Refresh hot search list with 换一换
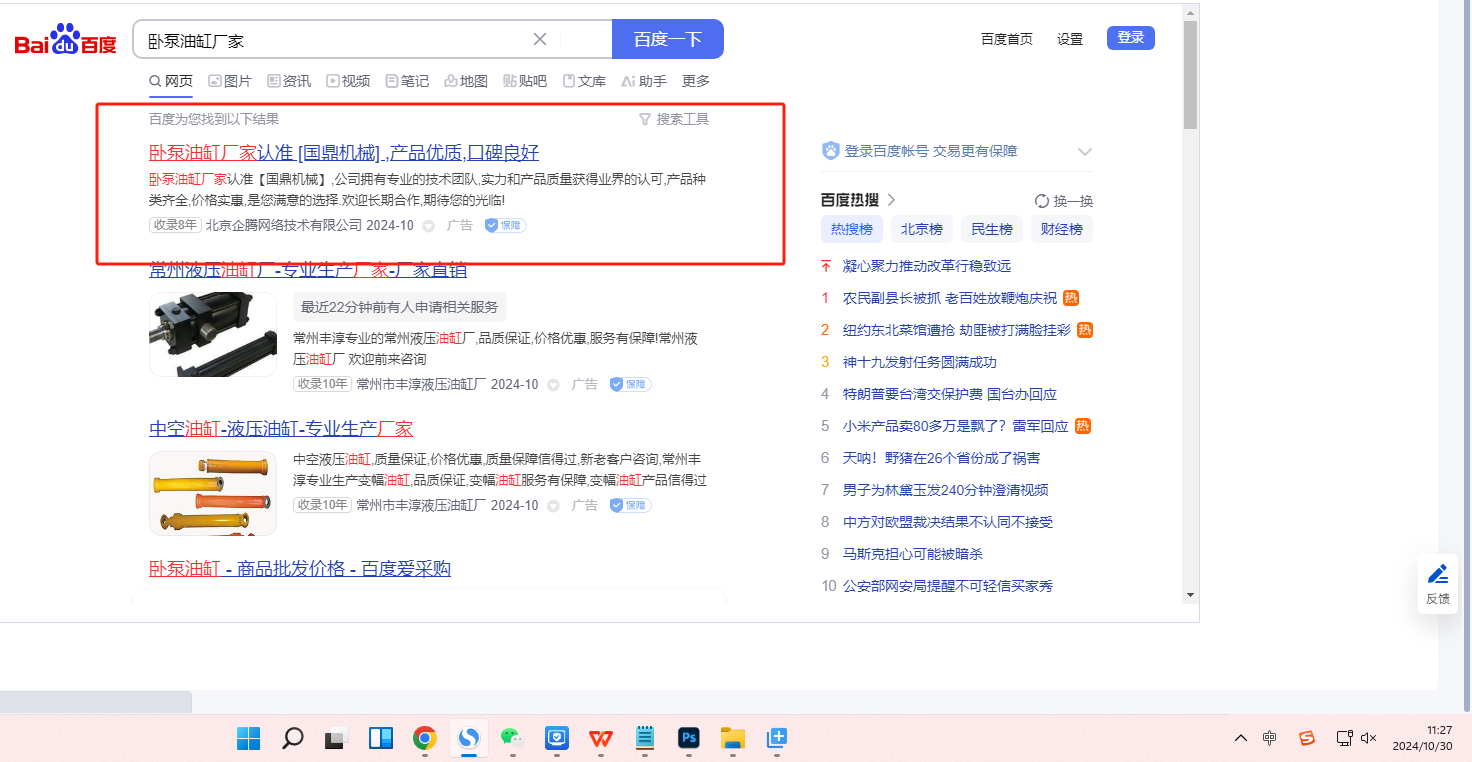Image resolution: width=1472 pixels, height=762 pixels. click(1064, 201)
